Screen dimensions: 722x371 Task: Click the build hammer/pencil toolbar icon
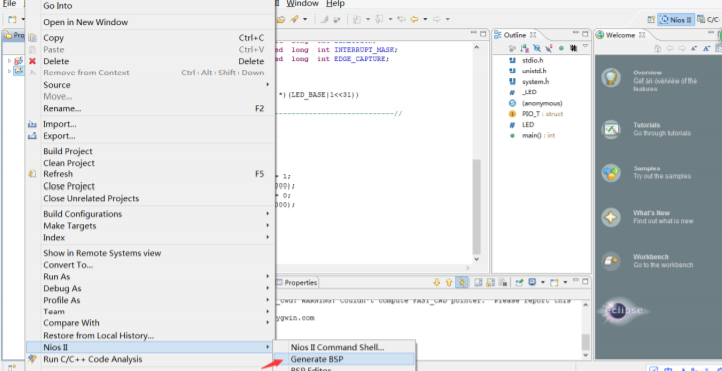coord(293,19)
